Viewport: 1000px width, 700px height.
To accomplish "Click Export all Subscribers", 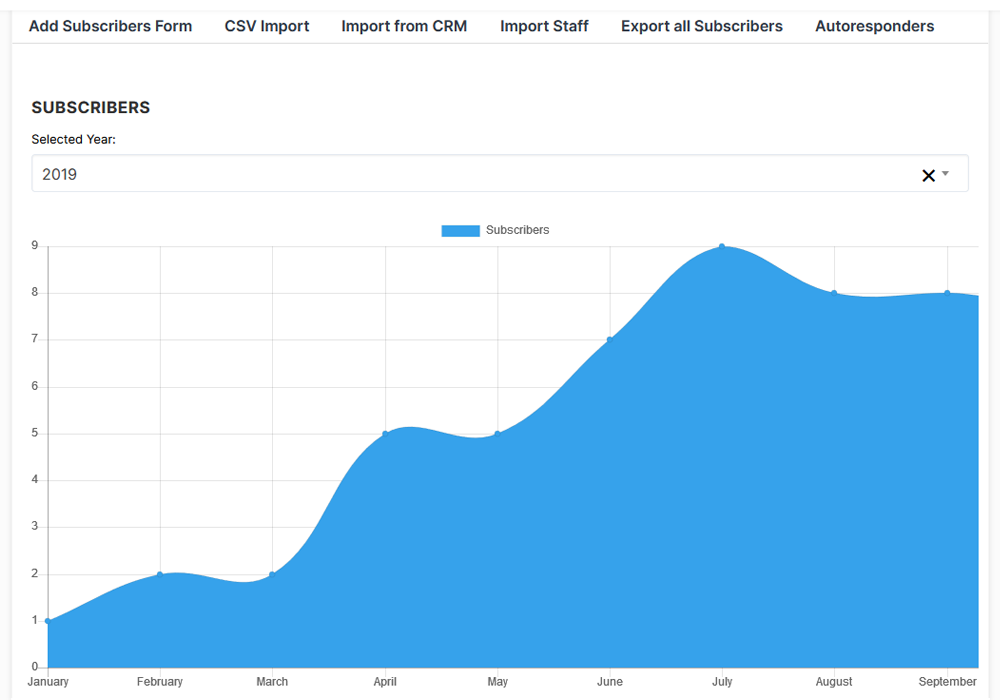I will coord(702,26).
